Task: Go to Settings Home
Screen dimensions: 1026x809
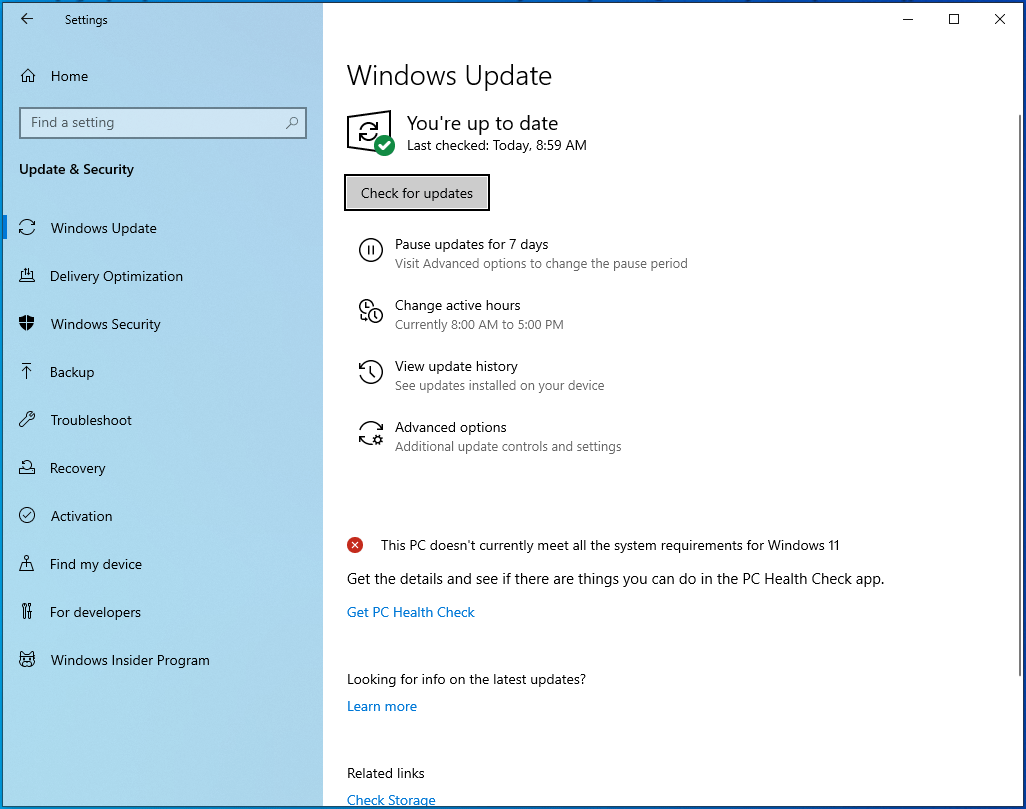Action: [68, 76]
